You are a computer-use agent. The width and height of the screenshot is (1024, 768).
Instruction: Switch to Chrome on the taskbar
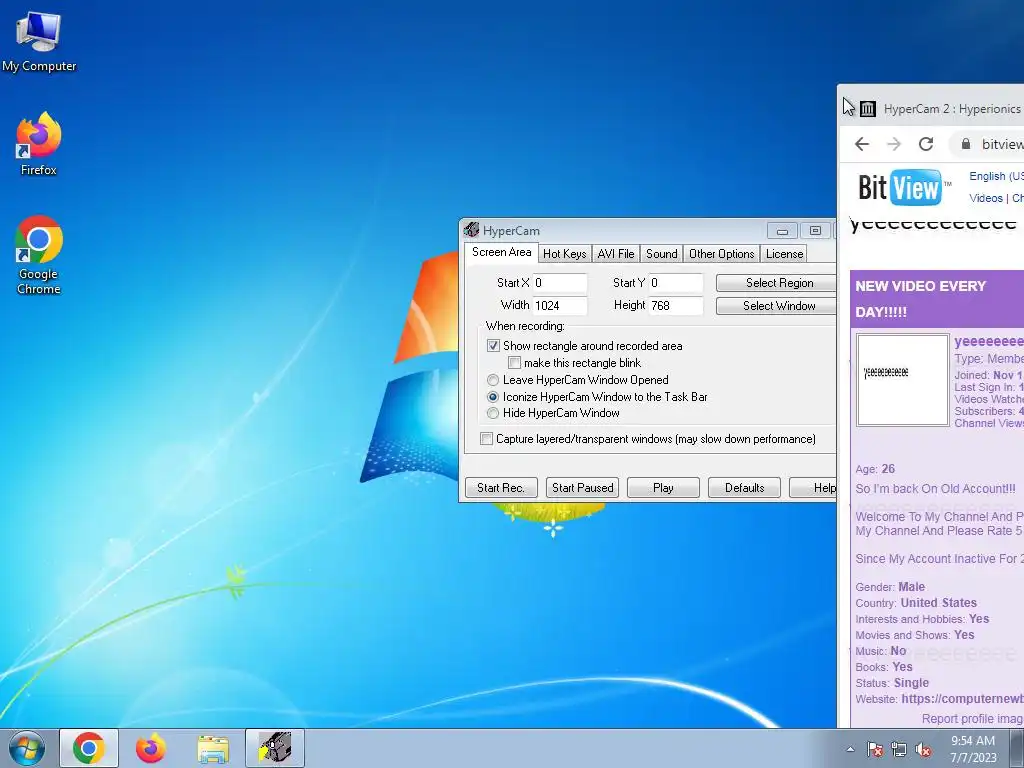(x=89, y=748)
